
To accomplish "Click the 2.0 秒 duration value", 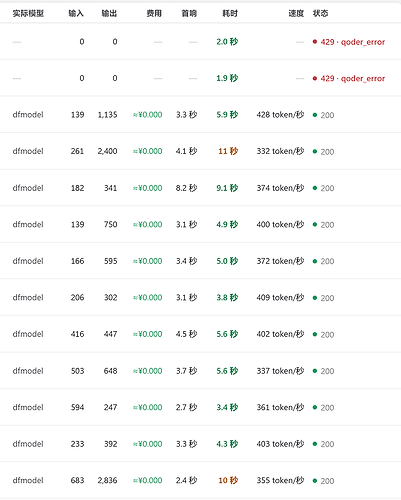I will coord(227,42).
